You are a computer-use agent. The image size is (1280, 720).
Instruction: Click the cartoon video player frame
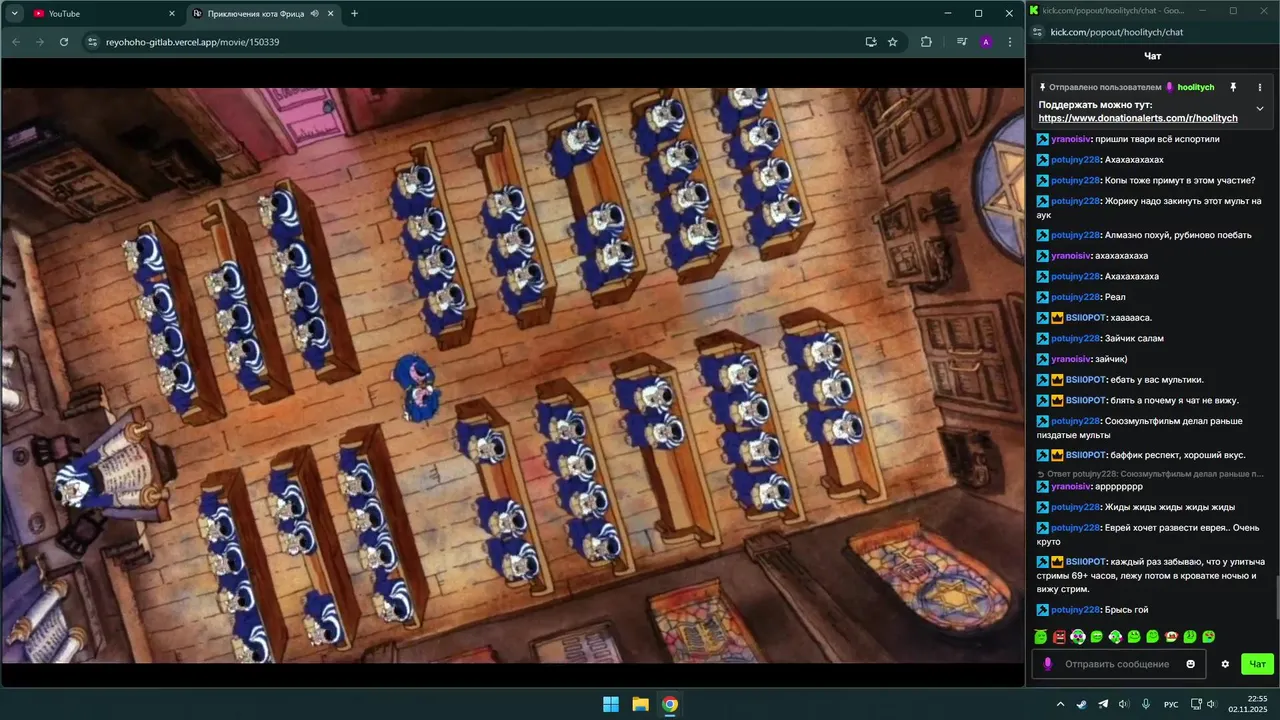click(512, 375)
